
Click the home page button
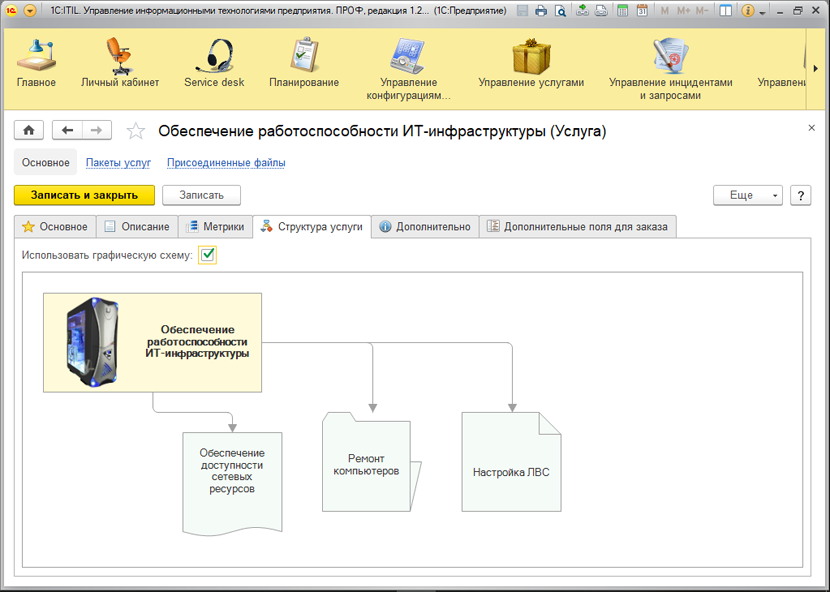tap(29, 131)
